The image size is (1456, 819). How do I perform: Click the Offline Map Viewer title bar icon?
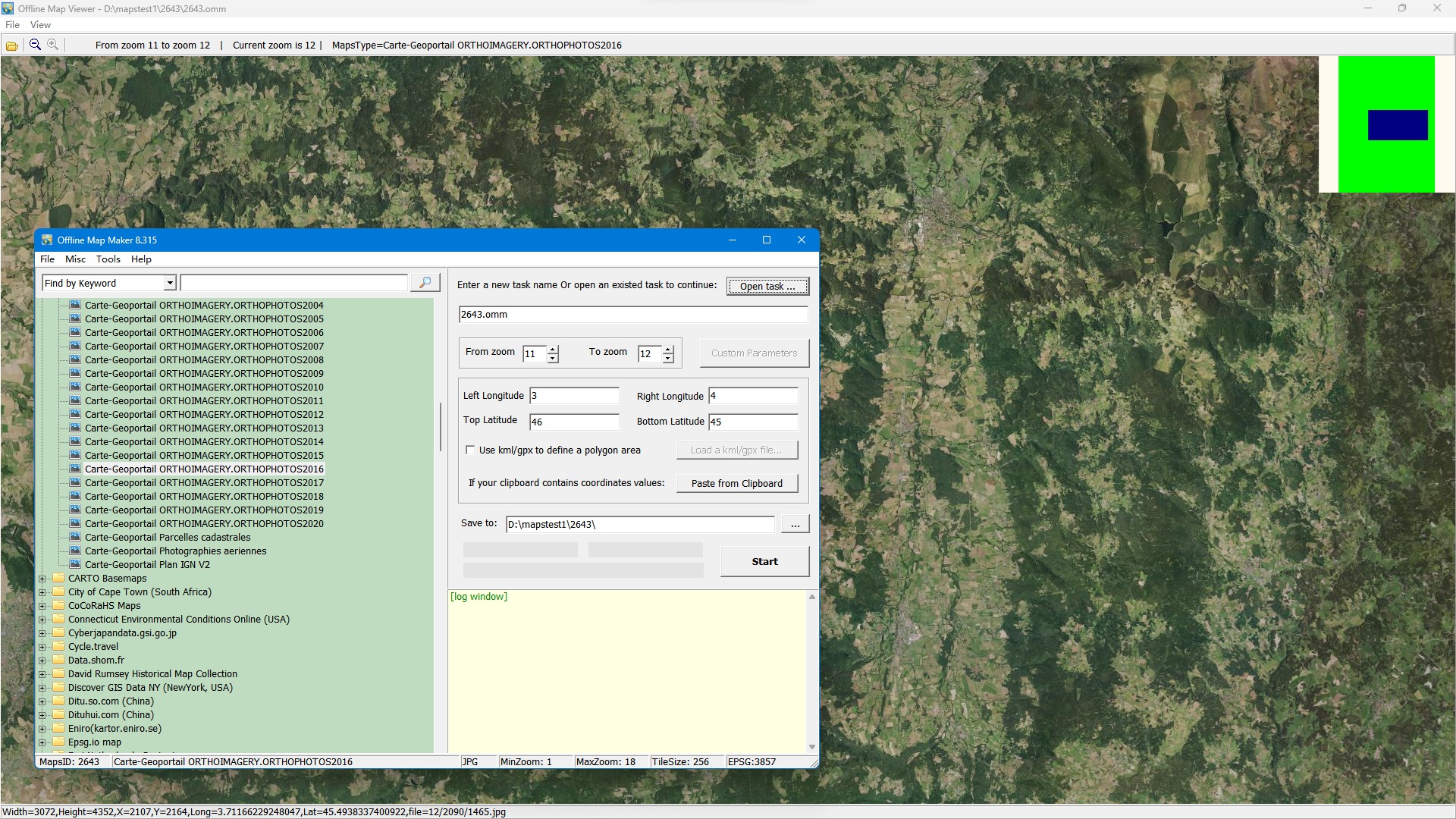[x=8, y=8]
